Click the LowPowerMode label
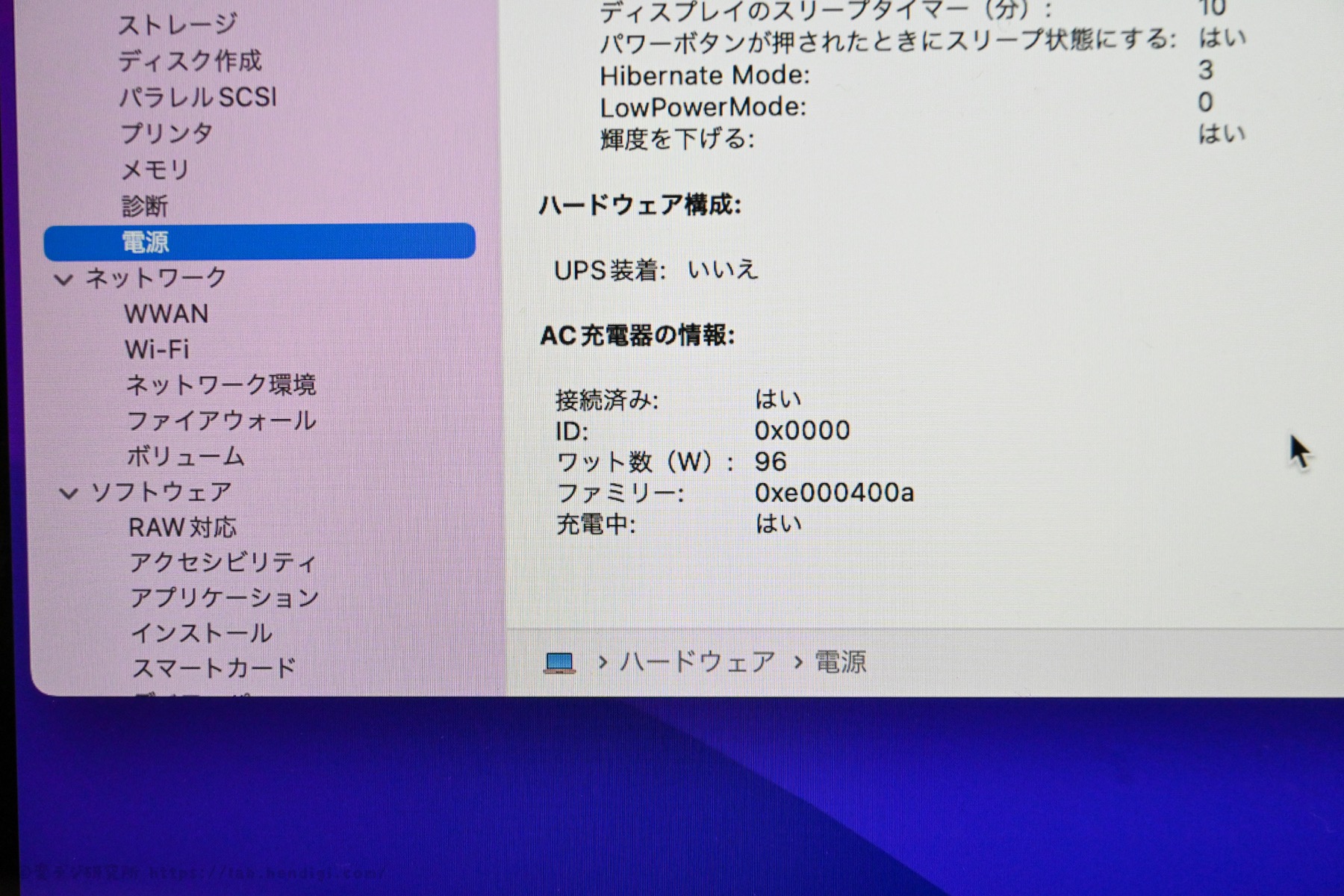The height and width of the screenshot is (896, 1344). pyautogui.click(x=703, y=108)
